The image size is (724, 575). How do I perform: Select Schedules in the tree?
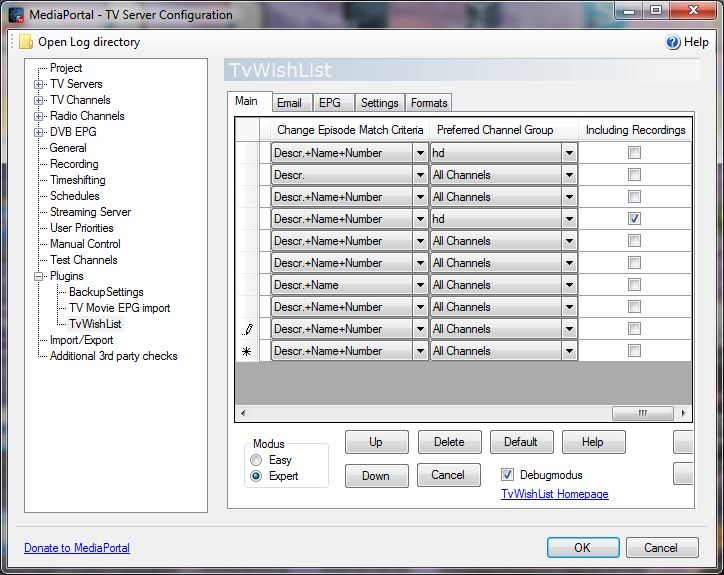(74, 196)
